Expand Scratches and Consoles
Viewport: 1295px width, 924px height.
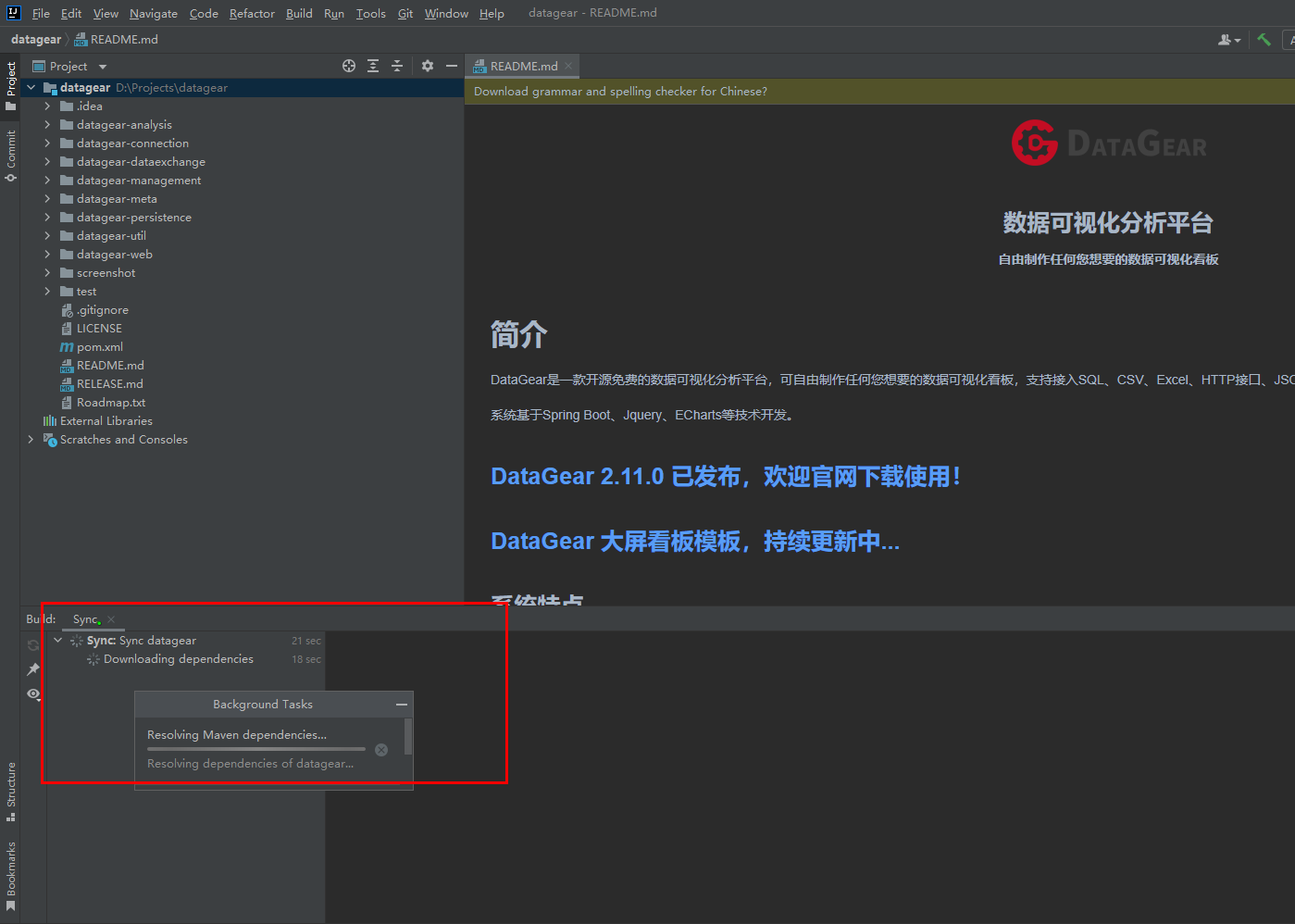[31, 439]
